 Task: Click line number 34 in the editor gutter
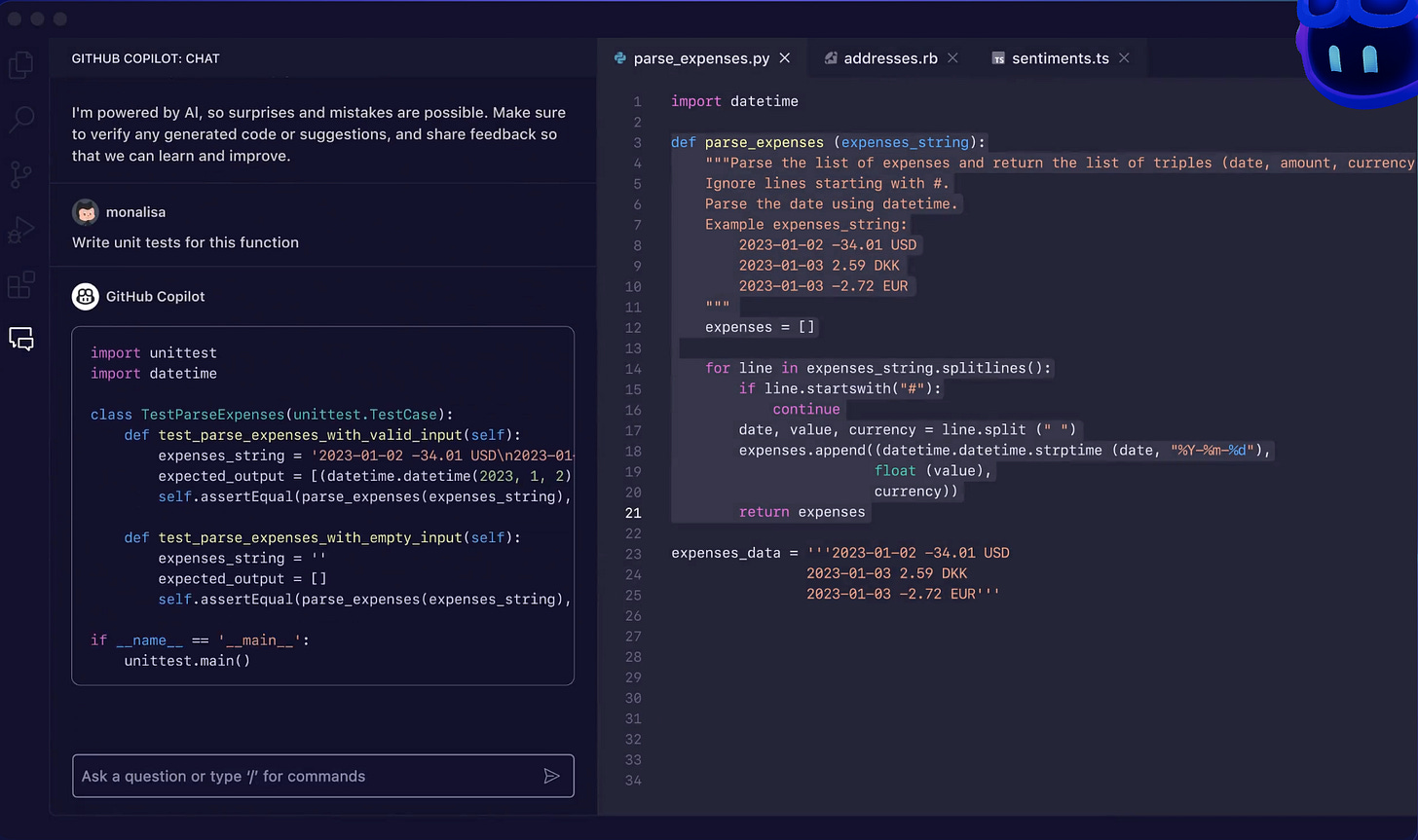click(633, 780)
